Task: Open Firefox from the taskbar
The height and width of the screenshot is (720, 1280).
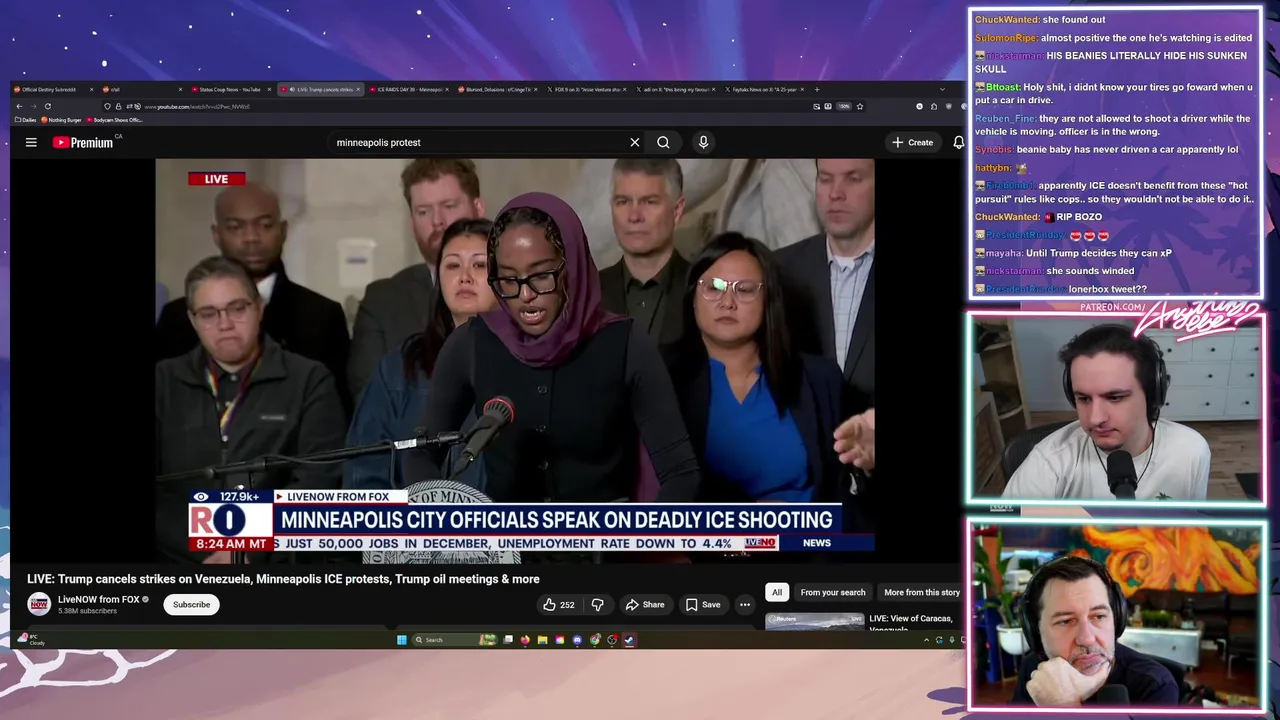Action: coord(525,640)
